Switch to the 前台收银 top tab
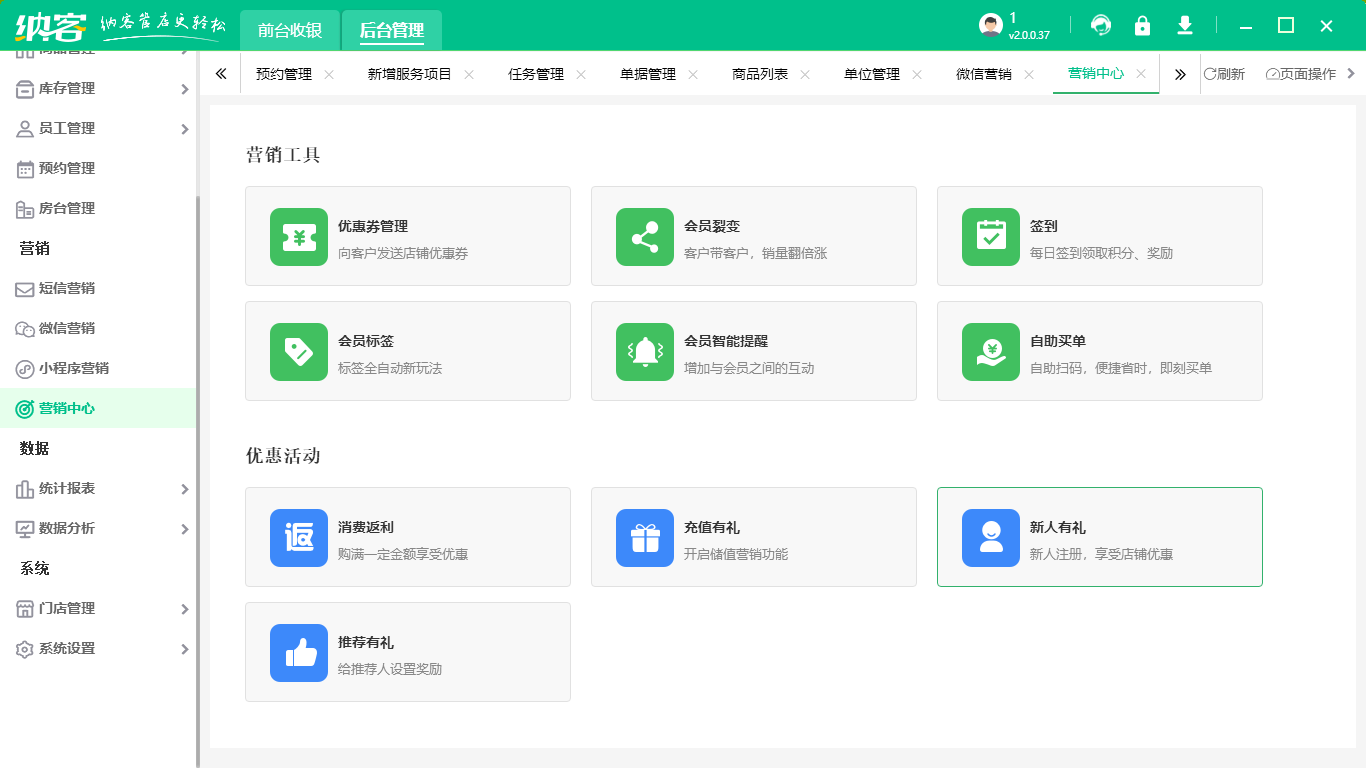Screen dimensions: 1366x768 tap(290, 30)
